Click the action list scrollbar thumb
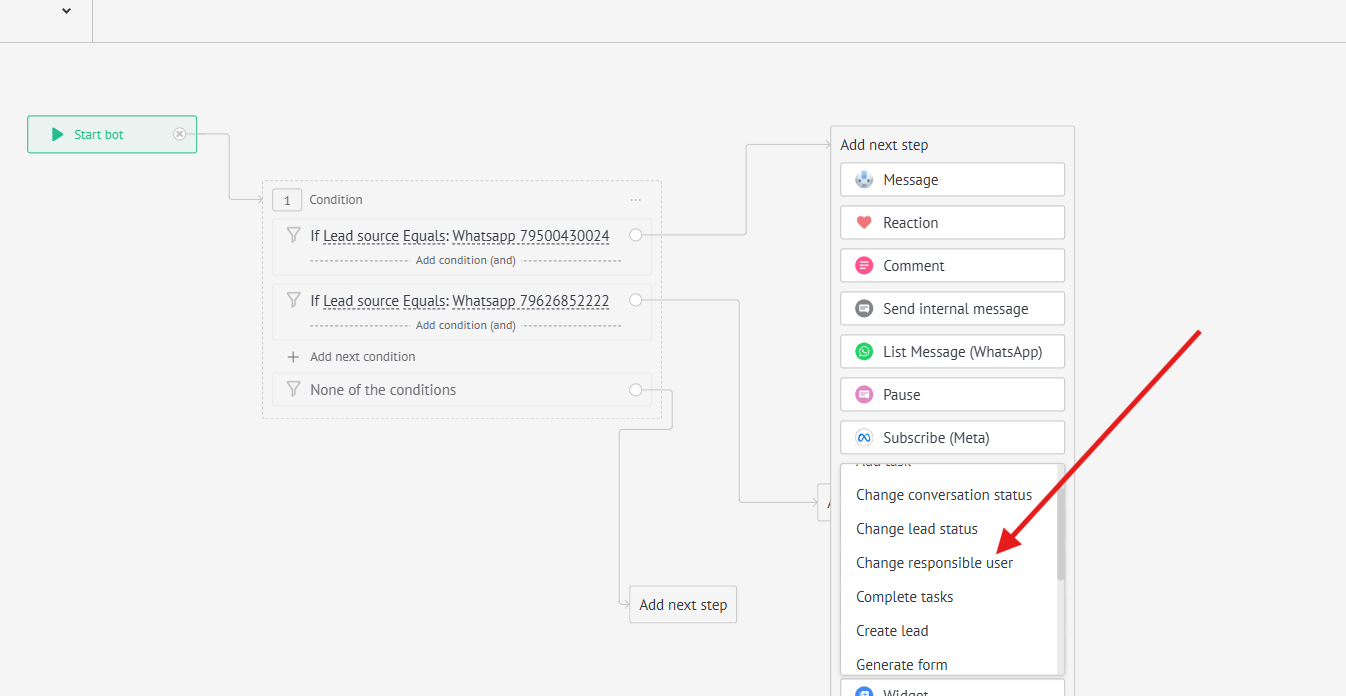The image size is (1346, 696). click(1061, 525)
